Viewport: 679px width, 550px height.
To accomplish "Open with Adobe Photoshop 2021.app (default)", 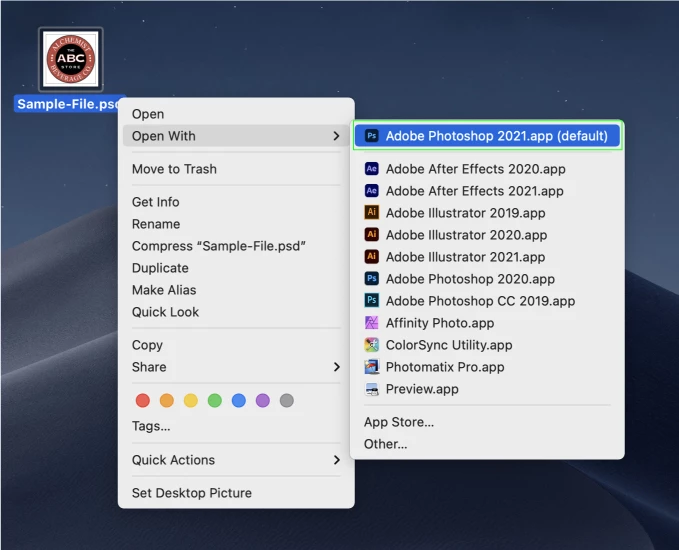I will 487,136.
